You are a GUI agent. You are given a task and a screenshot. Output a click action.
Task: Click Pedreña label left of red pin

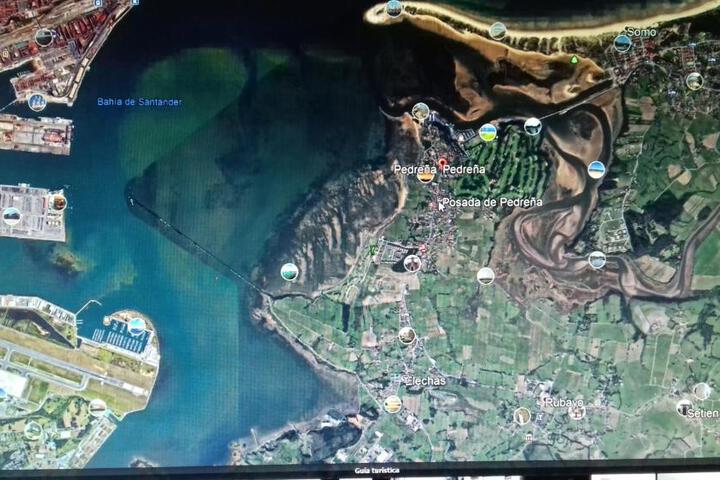click(415, 169)
